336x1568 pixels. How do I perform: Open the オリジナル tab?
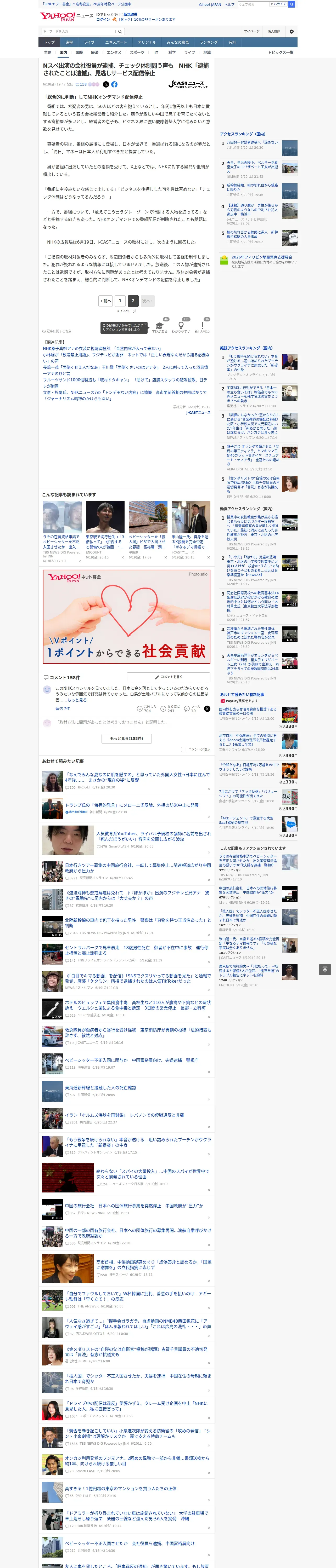(x=147, y=43)
